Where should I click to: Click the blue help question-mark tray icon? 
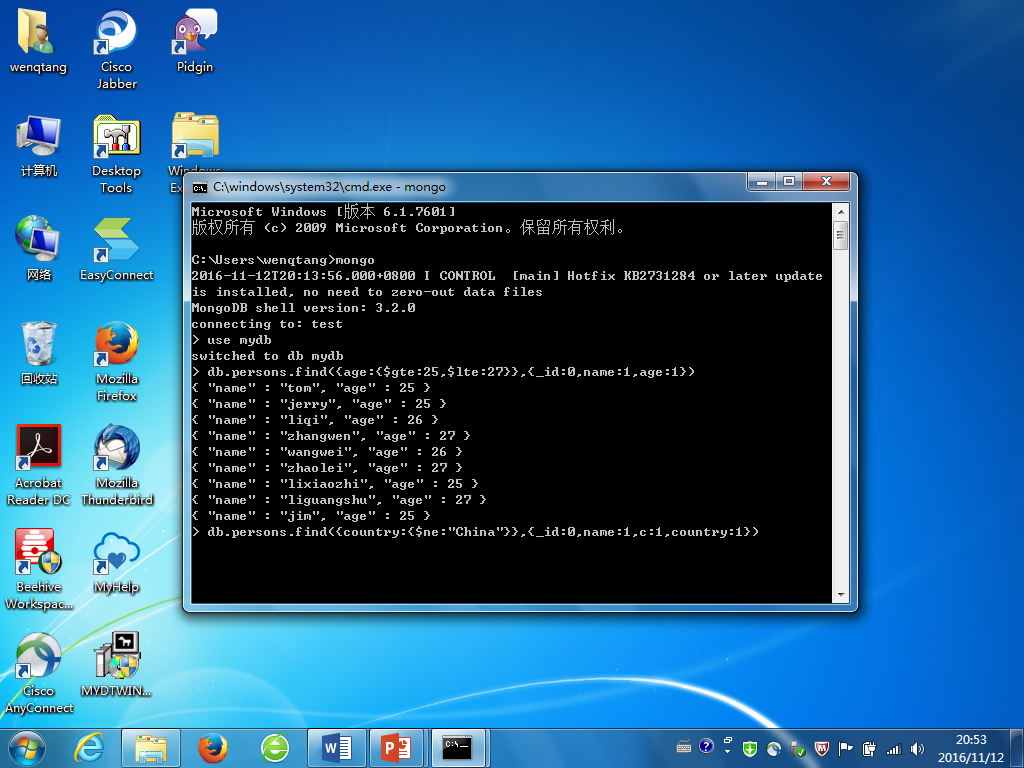click(x=706, y=746)
